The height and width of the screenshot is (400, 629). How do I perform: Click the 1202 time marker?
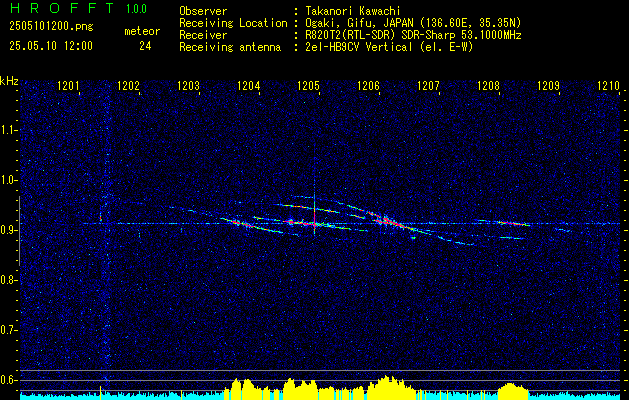pos(128,86)
